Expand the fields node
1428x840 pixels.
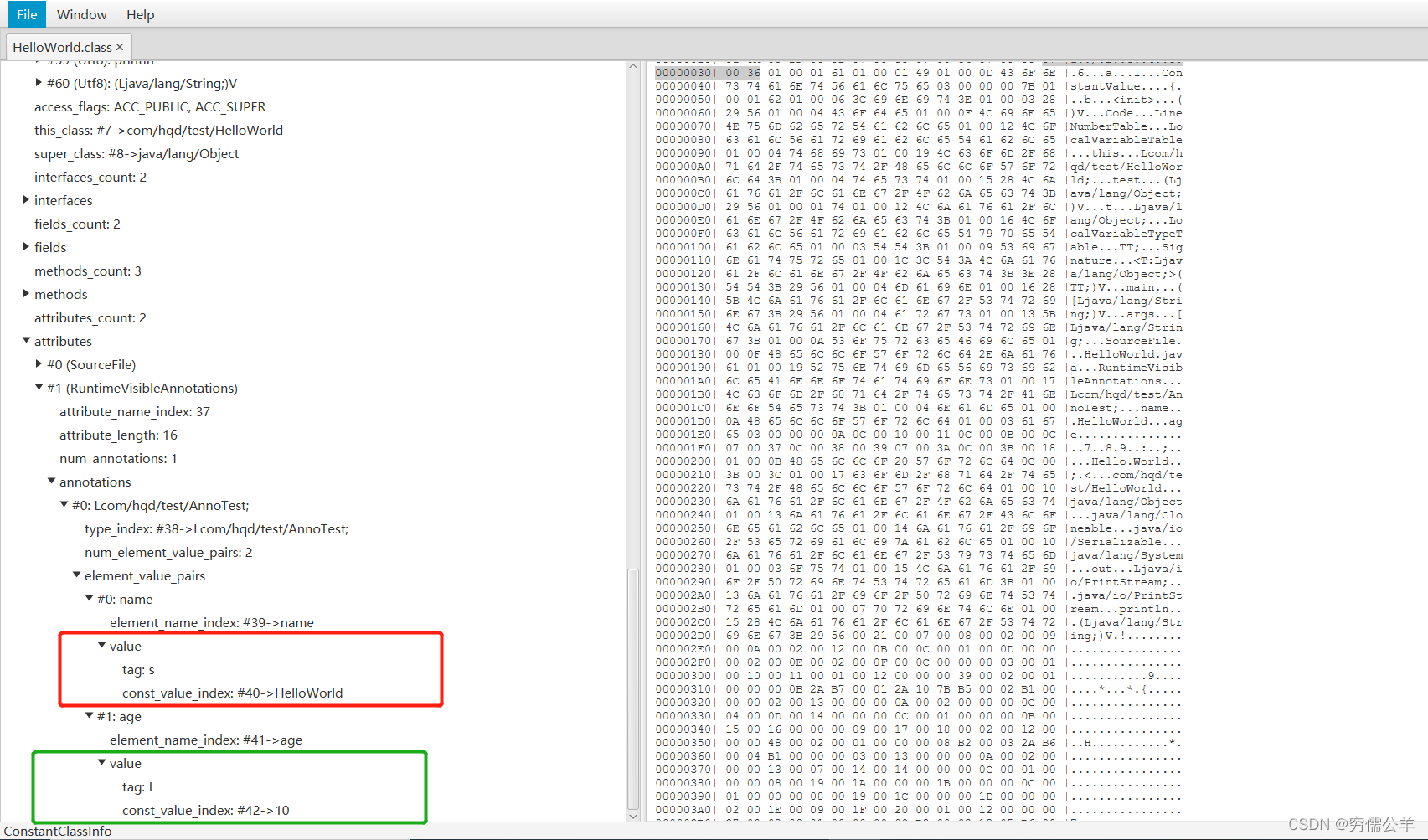tap(26, 247)
